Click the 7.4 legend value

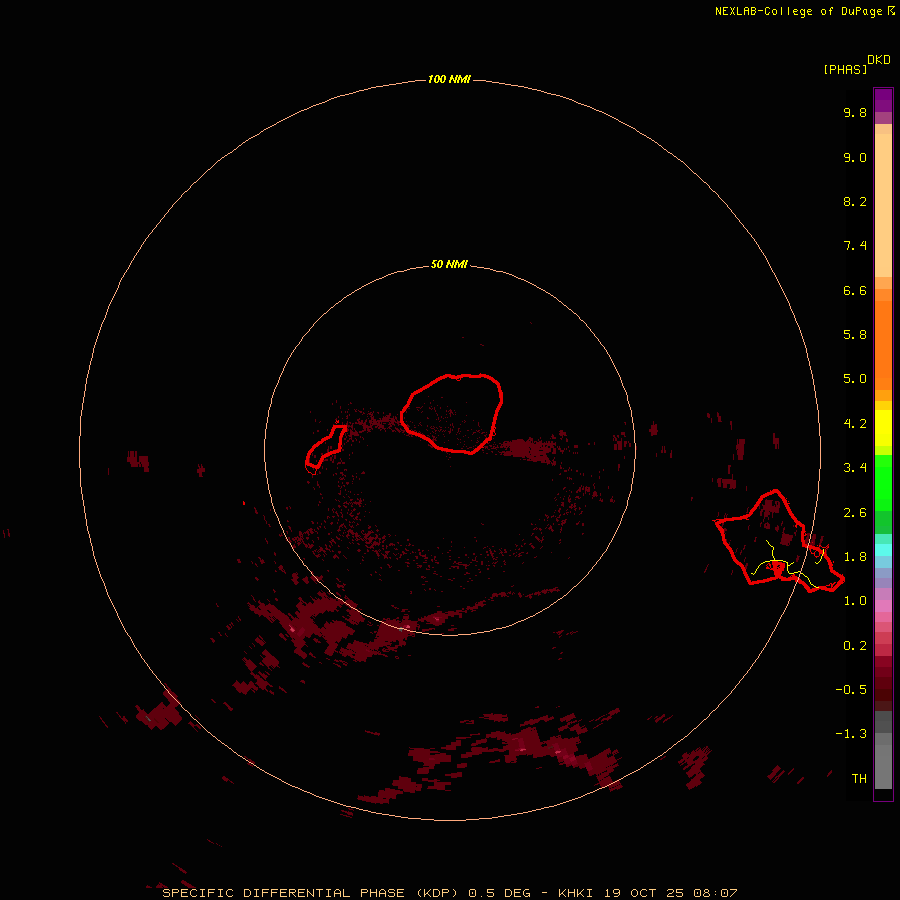coord(855,246)
